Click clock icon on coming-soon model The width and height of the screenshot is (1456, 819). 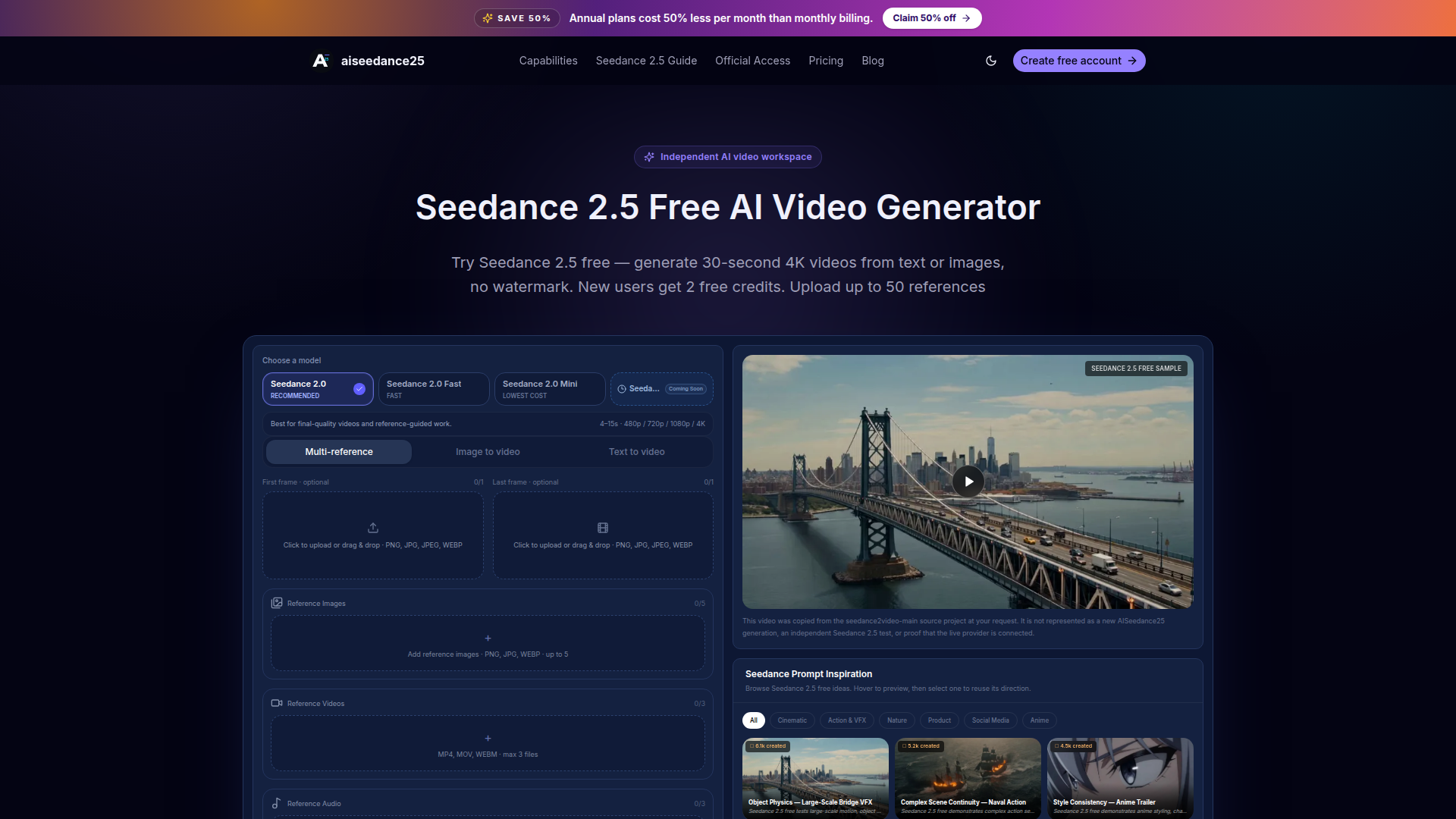(x=622, y=389)
